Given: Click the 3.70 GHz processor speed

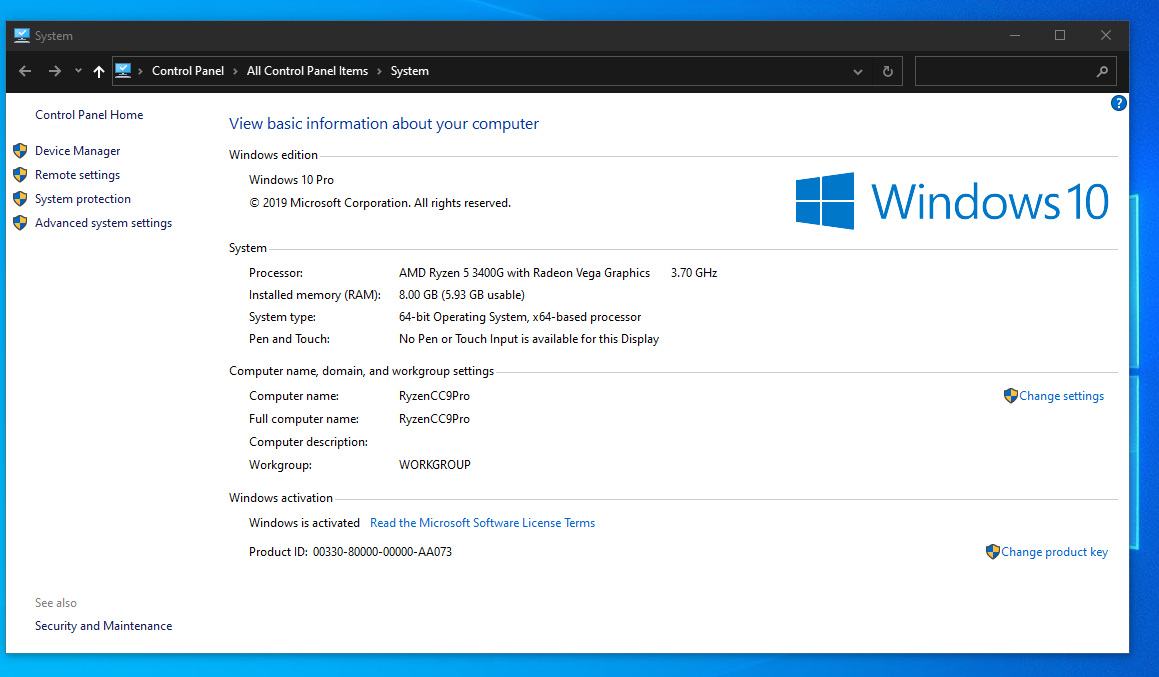Looking at the screenshot, I should pyautogui.click(x=694, y=273).
